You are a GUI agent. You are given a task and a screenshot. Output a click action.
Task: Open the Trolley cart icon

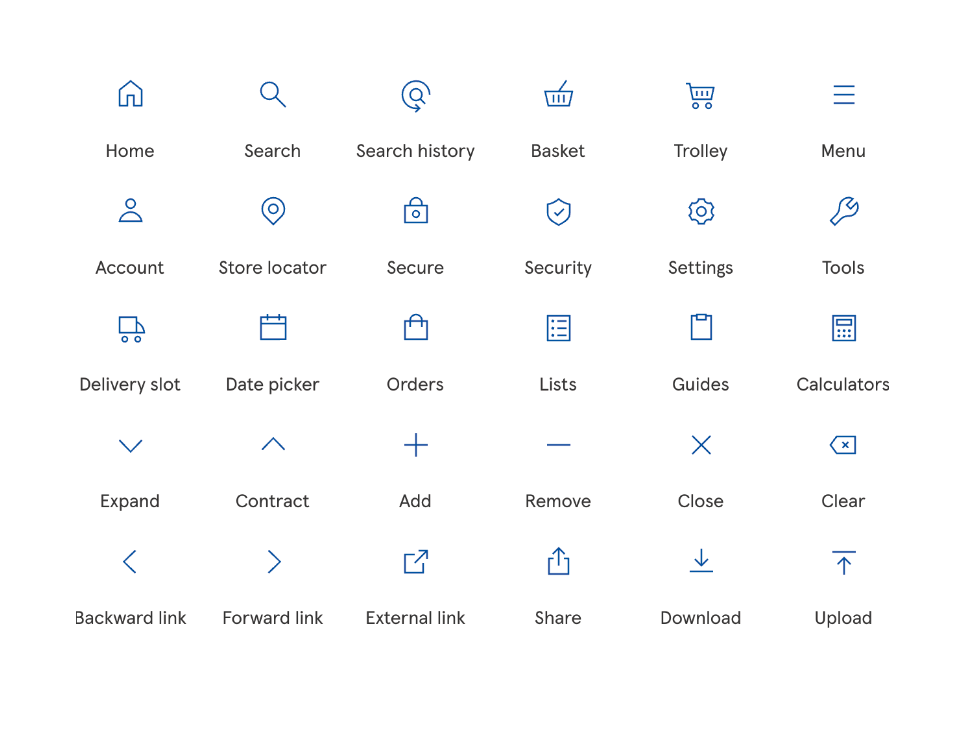(701, 96)
